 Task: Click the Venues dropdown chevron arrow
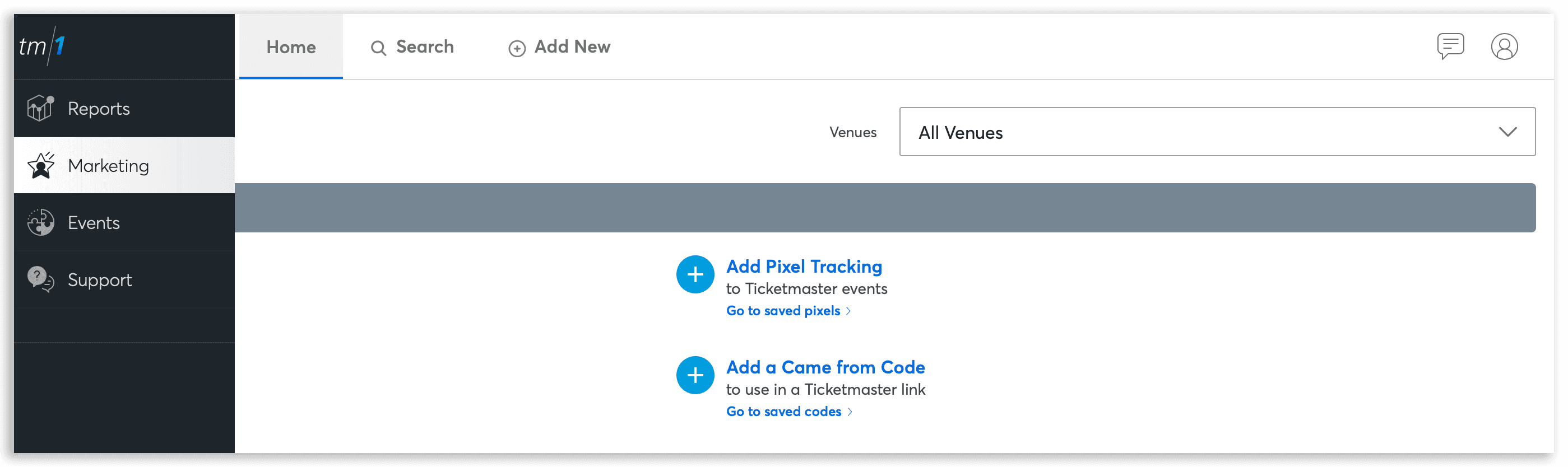(1507, 132)
